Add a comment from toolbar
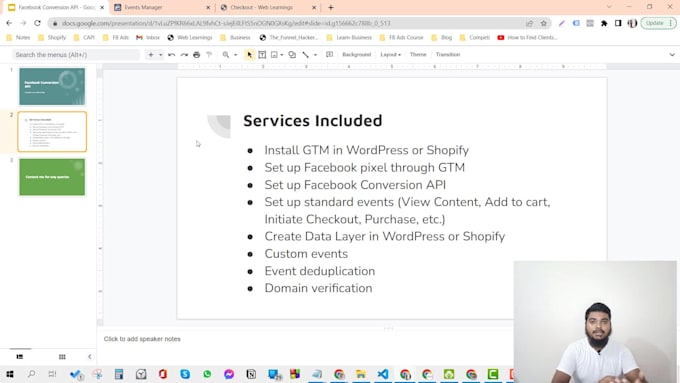 330,55
